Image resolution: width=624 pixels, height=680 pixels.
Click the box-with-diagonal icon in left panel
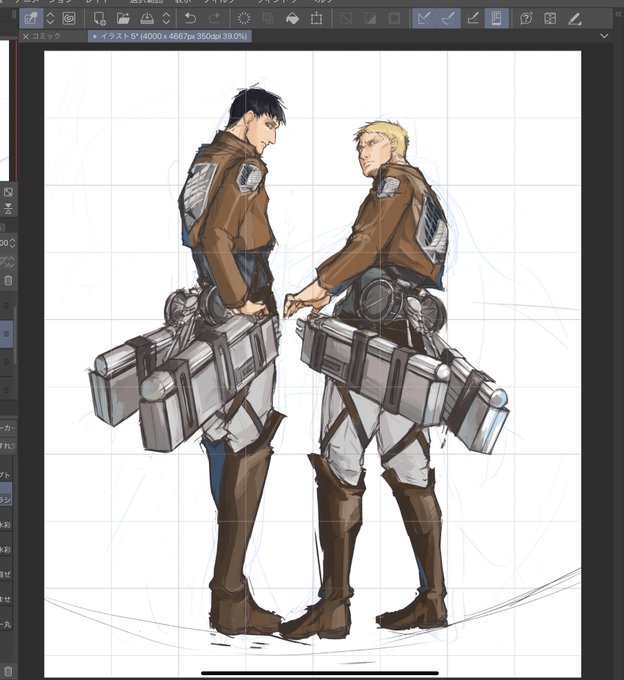pos(8,192)
